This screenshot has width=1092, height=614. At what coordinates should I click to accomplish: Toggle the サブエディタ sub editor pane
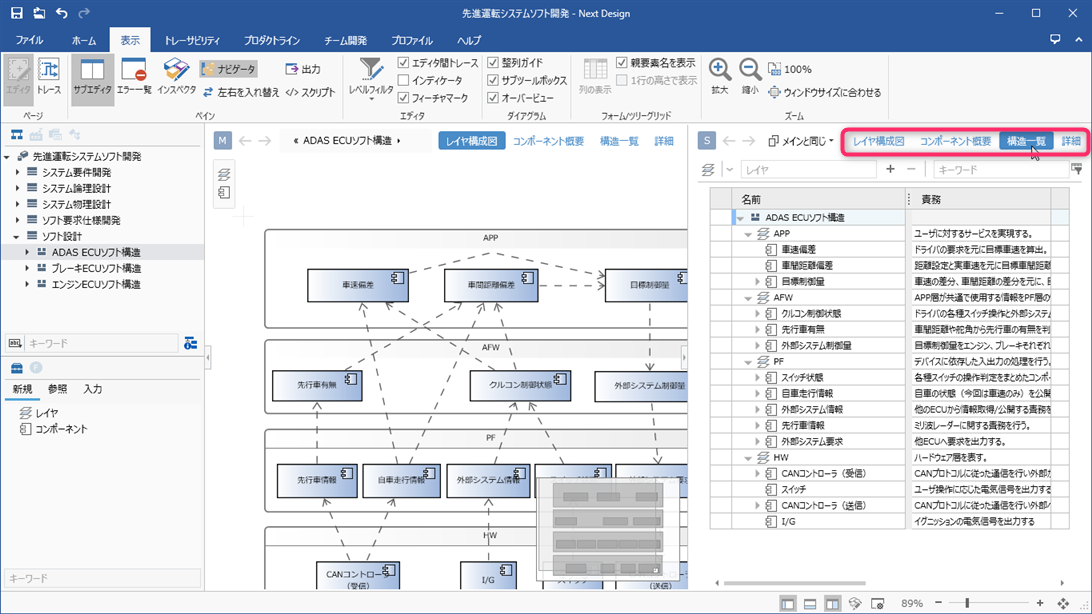(x=92, y=76)
